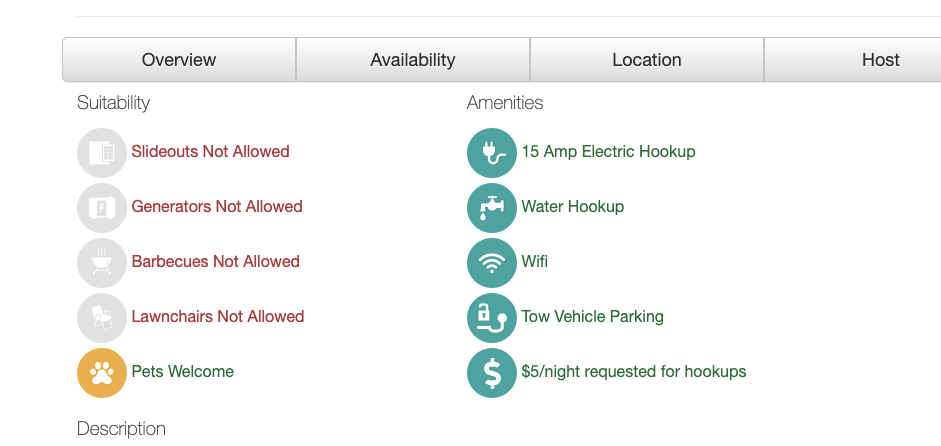Switch to the Availability tab
The width and height of the screenshot is (941, 446).
(x=413, y=59)
